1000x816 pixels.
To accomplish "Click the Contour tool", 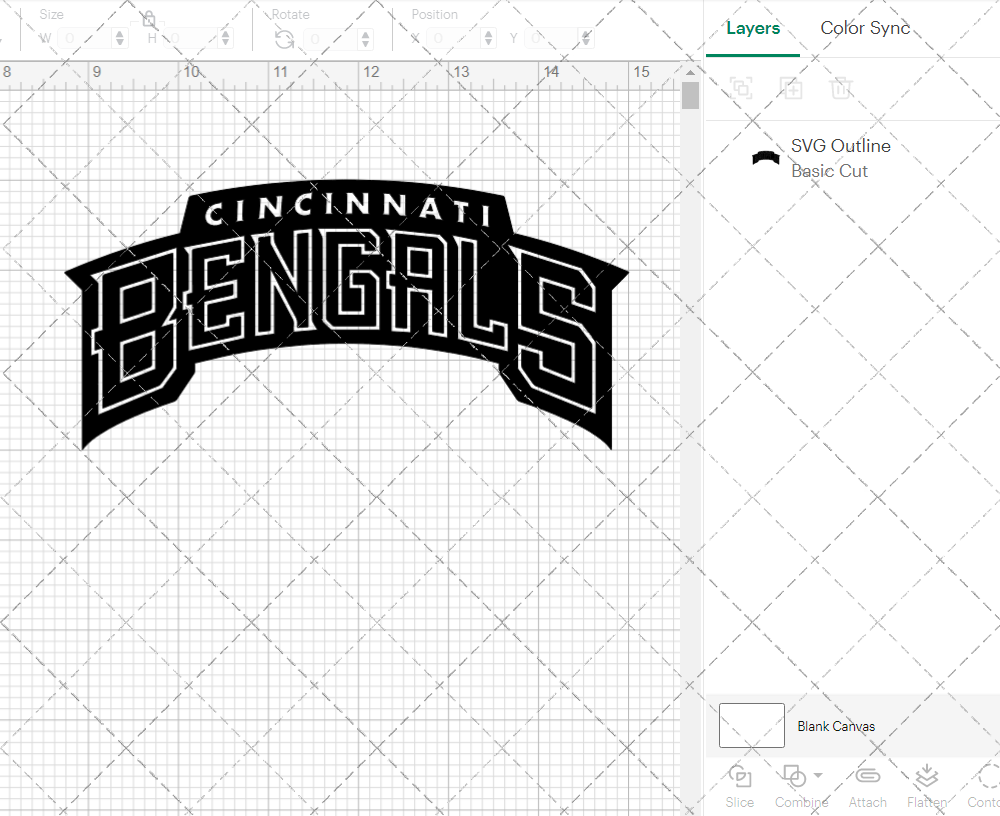I will click(x=984, y=787).
